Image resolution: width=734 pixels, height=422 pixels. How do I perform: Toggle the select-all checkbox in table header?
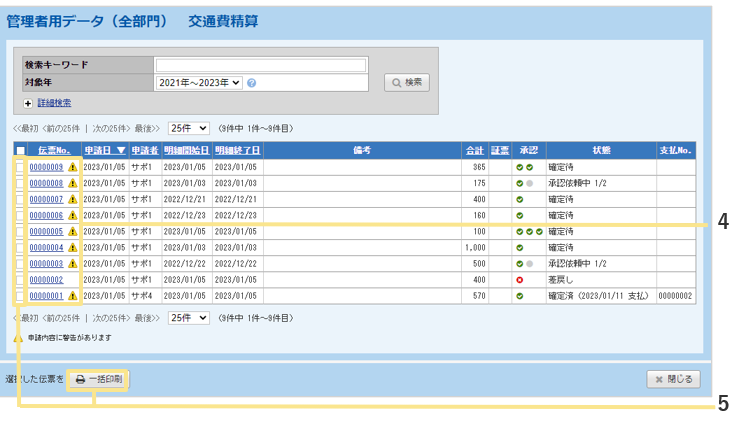click(x=20, y=151)
